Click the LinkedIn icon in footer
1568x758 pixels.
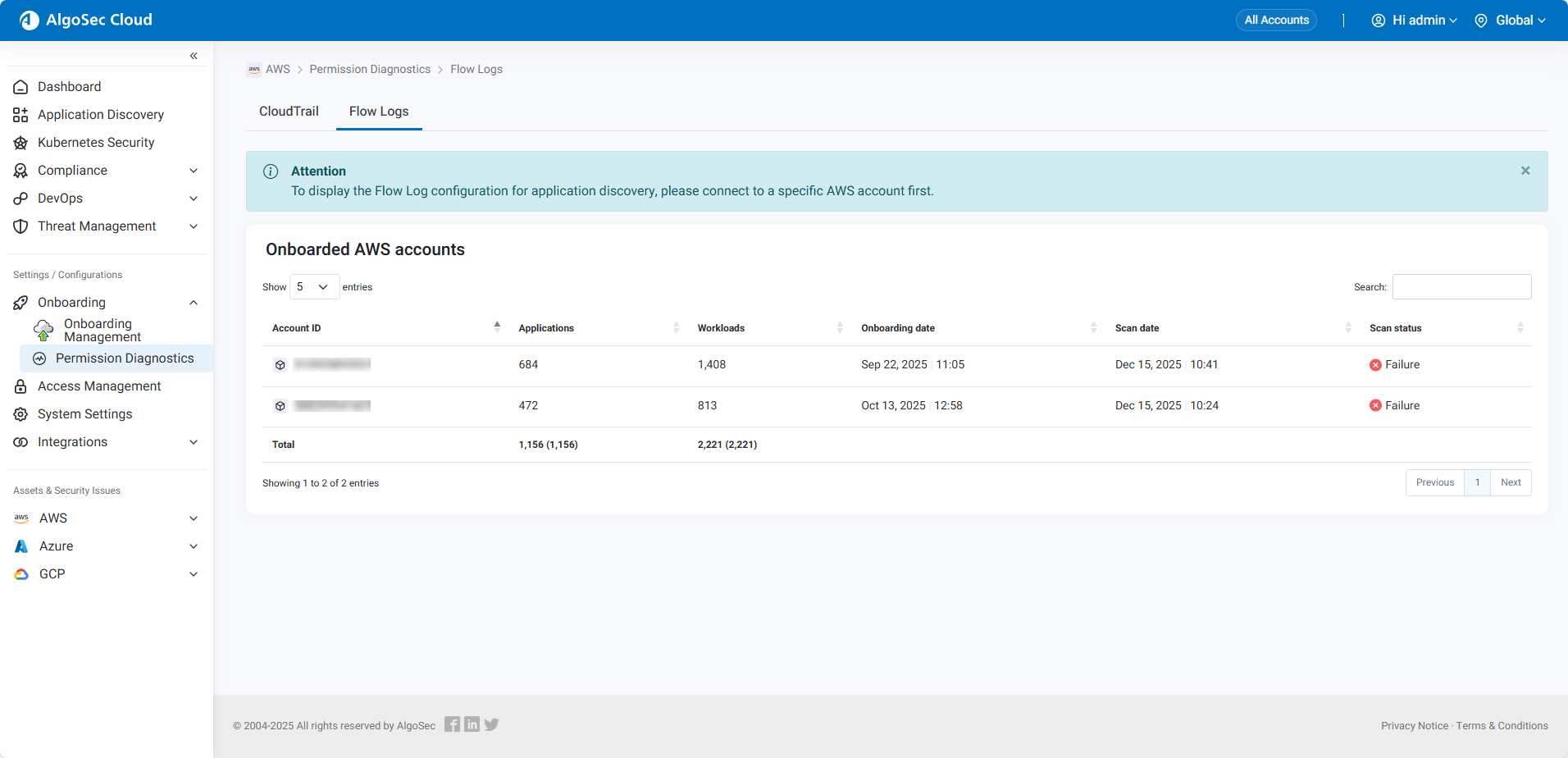[x=472, y=724]
